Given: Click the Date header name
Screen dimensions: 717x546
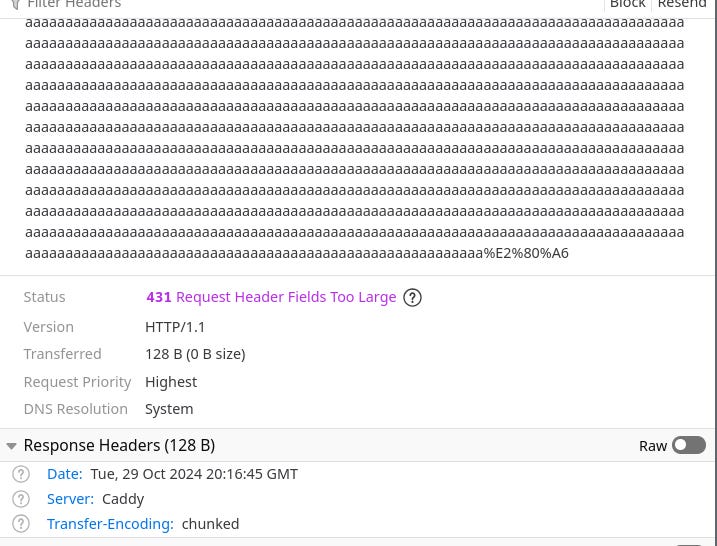Looking at the screenshot, I should click(x=64, y=474).
